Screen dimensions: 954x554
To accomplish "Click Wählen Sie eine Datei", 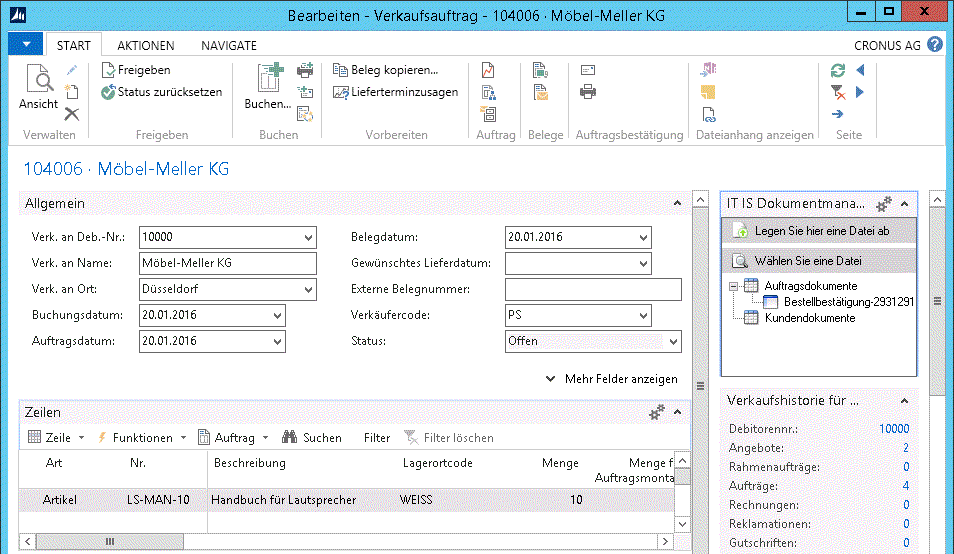I will (819, 261).
